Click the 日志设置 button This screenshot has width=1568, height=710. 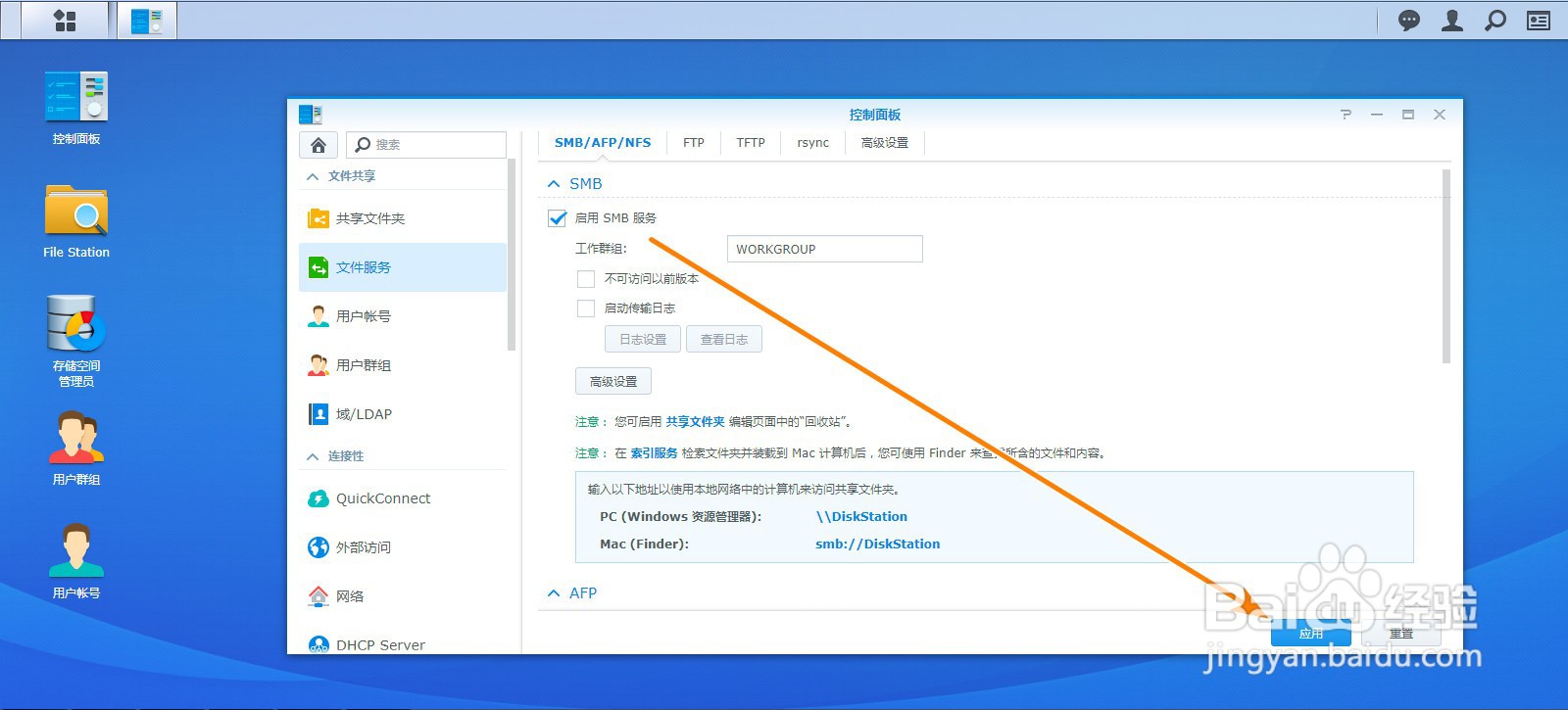tap(643, 340)
